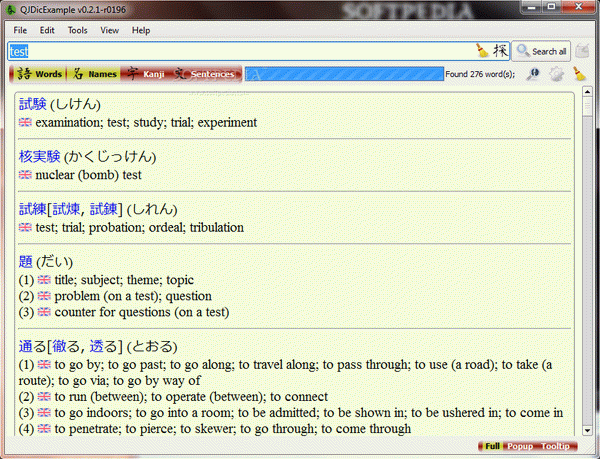600x459 pixels.
Task: Click the scroll down arrow of results
Action: (587, 431)
